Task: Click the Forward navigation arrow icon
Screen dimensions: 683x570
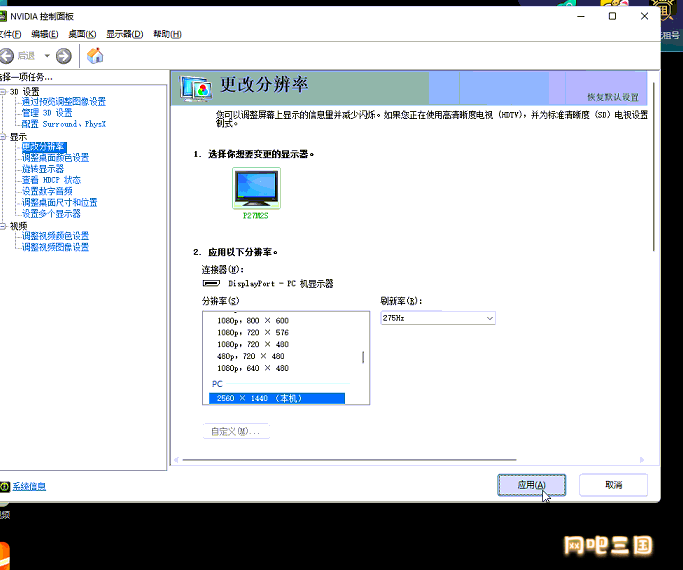Action: point(64,56)
